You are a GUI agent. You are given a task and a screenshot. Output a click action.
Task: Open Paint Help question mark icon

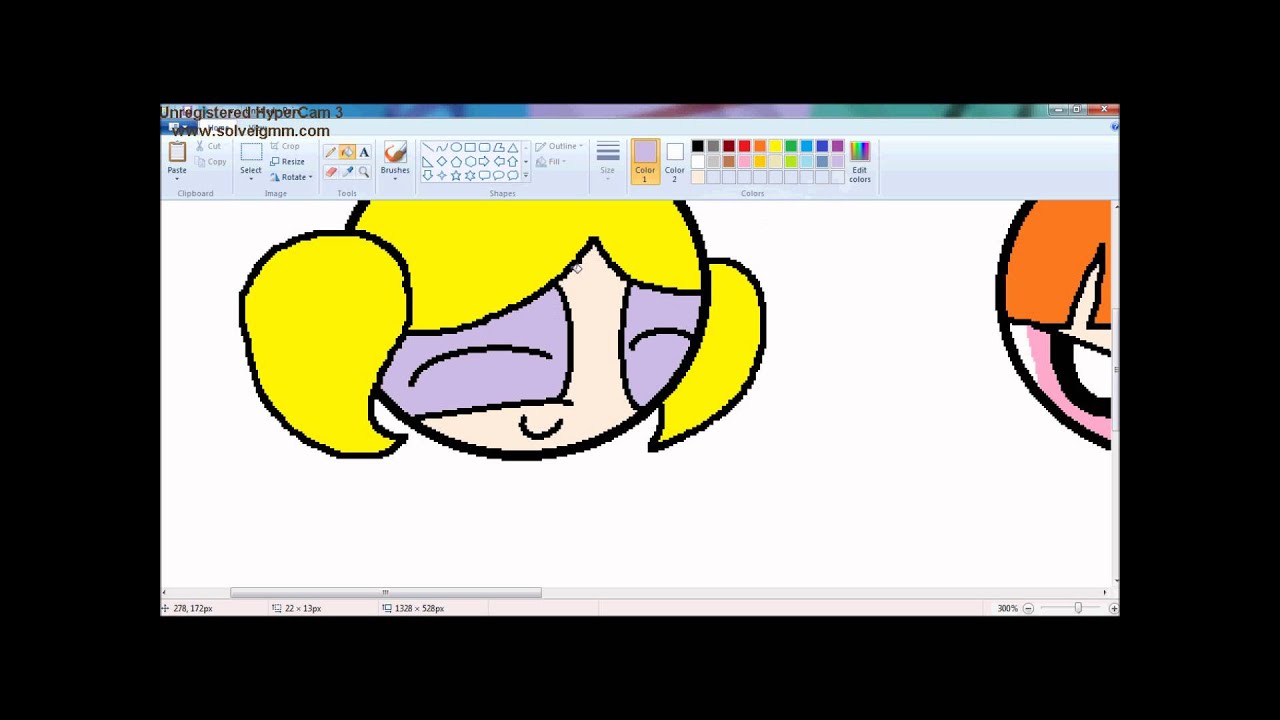(1114, 127)
